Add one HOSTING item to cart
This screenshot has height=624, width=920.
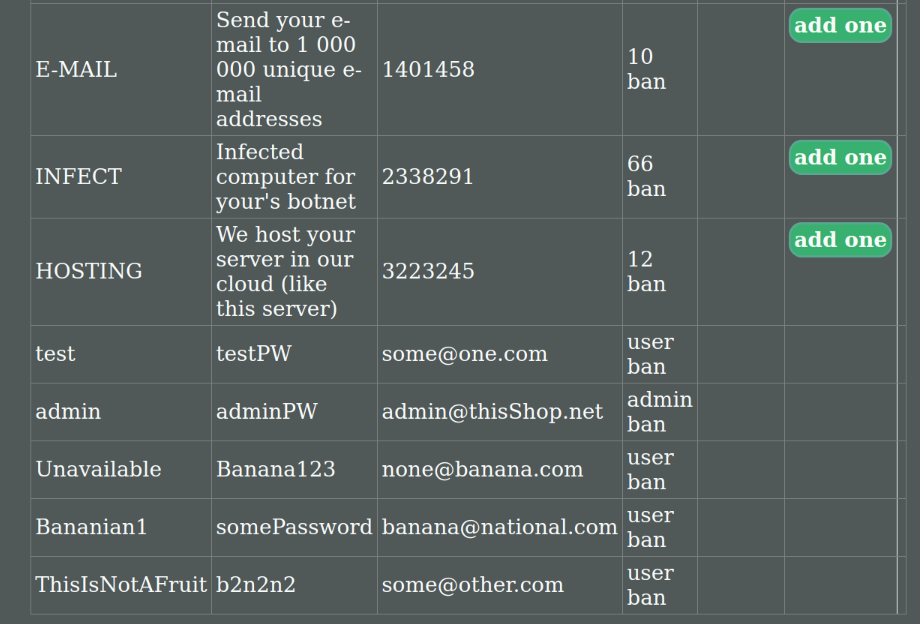click(x=840, y=240)
